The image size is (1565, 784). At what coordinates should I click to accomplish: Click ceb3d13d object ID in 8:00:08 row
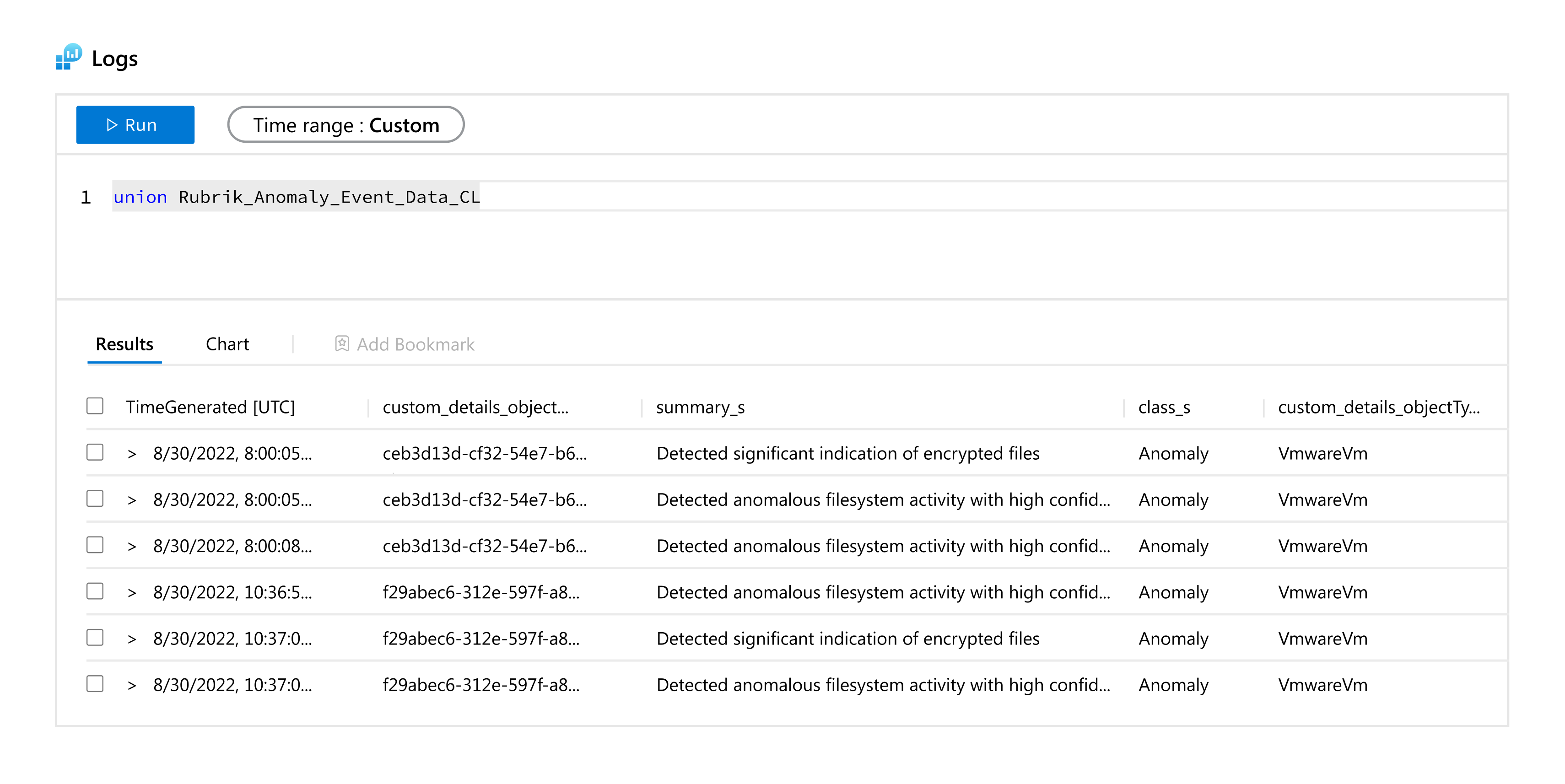pyautogui.click(x=485, y=546)
